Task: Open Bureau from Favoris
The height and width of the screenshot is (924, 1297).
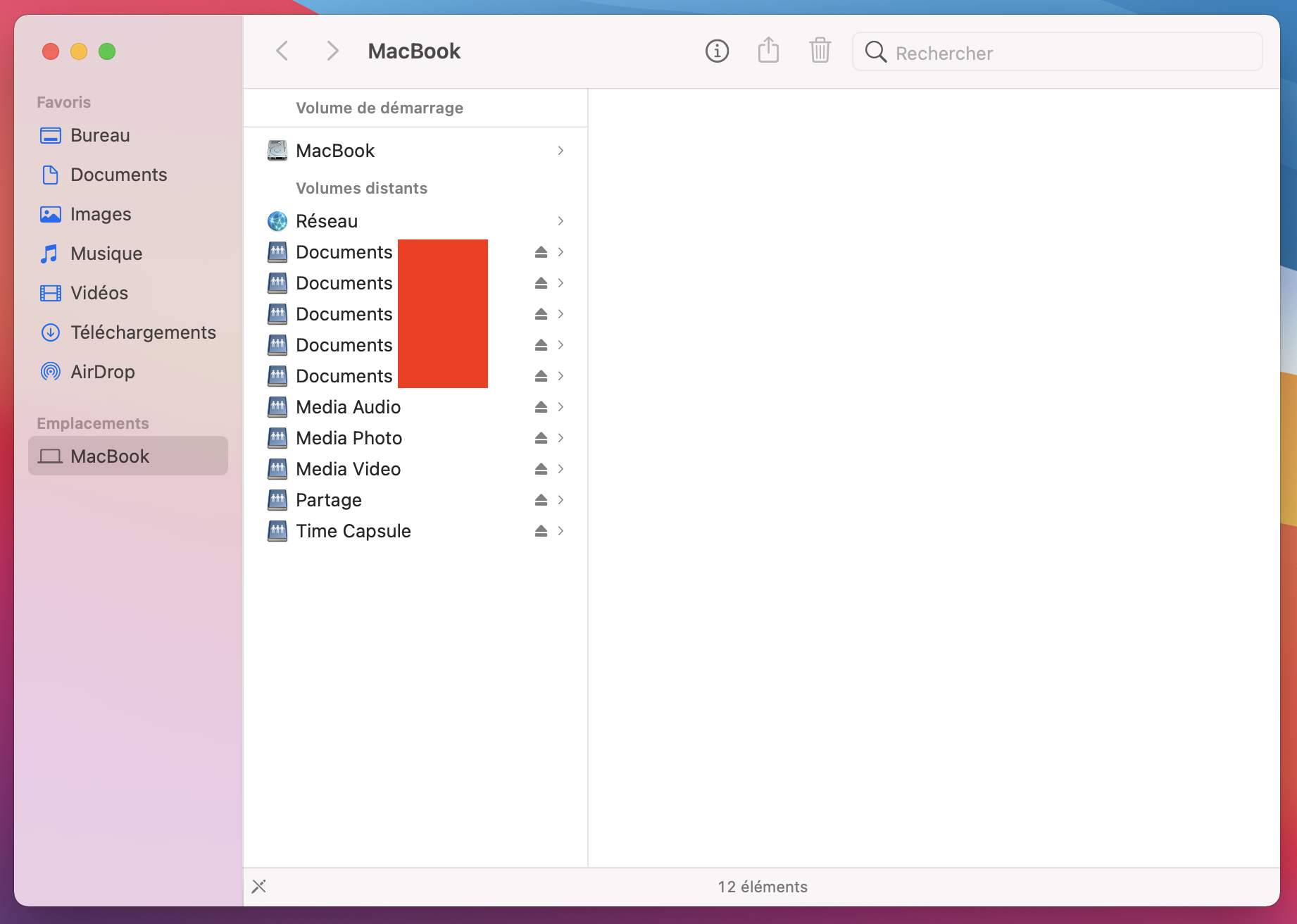Action: [100, 135]
